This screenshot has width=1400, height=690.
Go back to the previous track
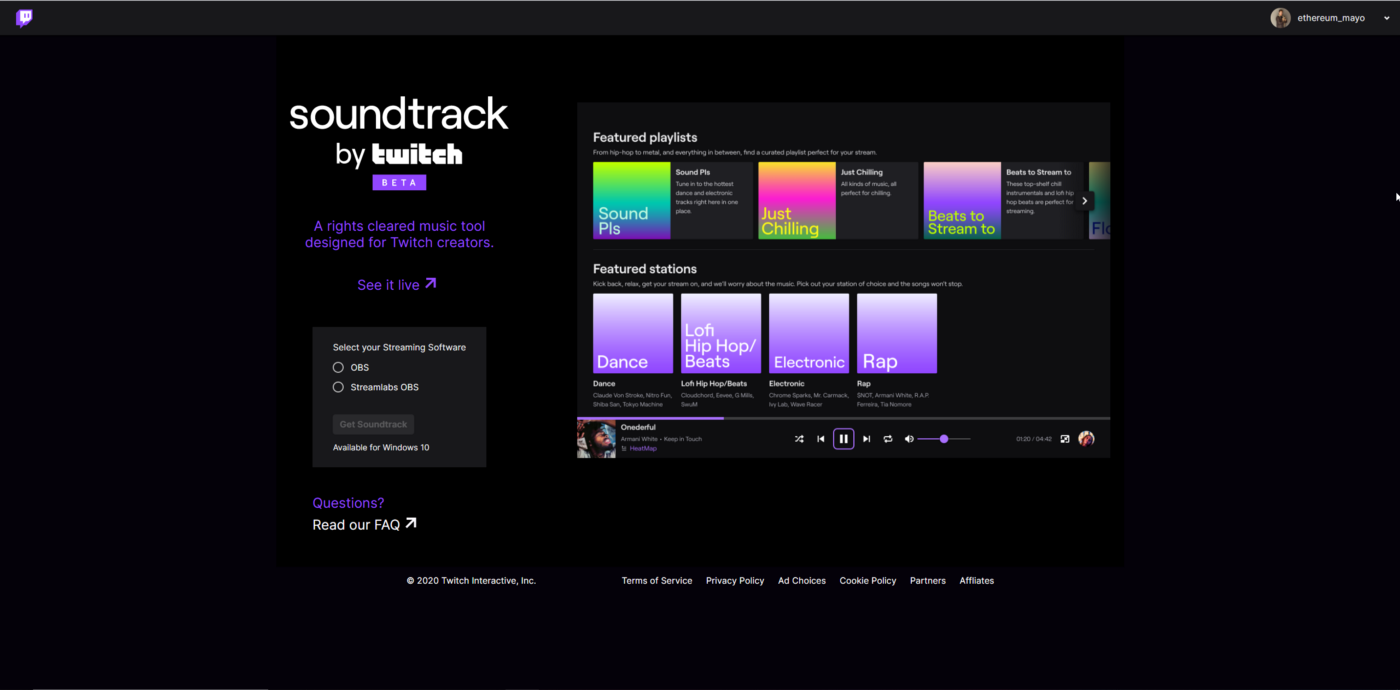(820, 438)
